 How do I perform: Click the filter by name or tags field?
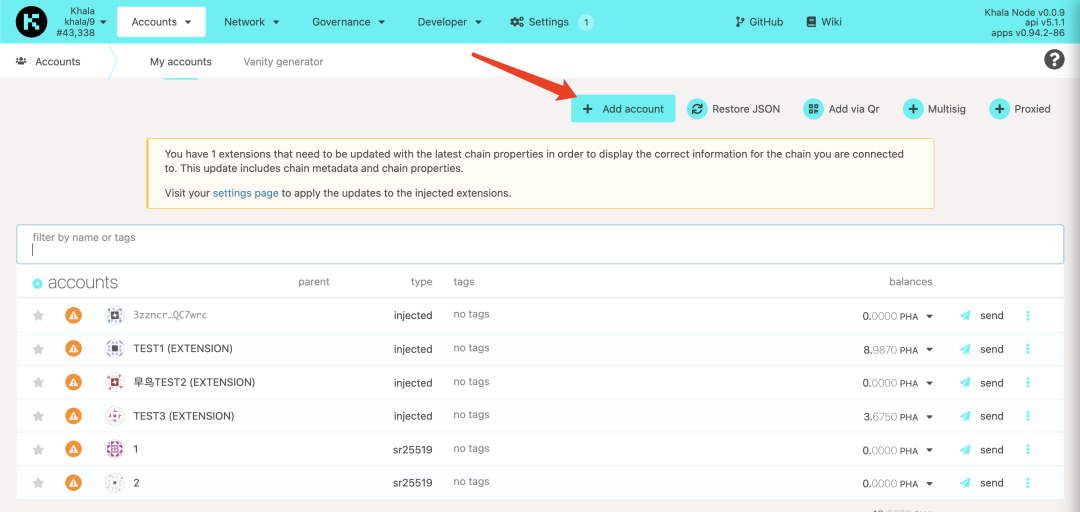click(x=540, y=245)
